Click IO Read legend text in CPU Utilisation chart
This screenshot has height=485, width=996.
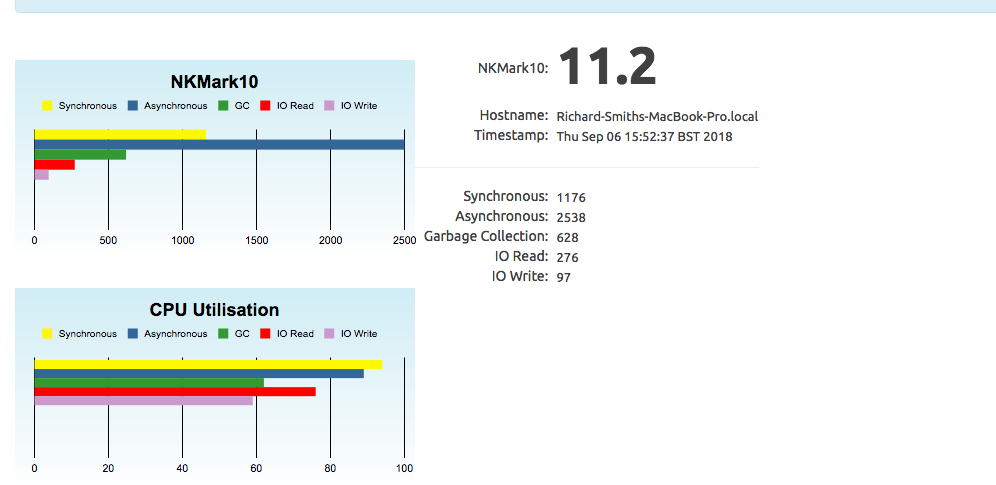click(295, 334)
